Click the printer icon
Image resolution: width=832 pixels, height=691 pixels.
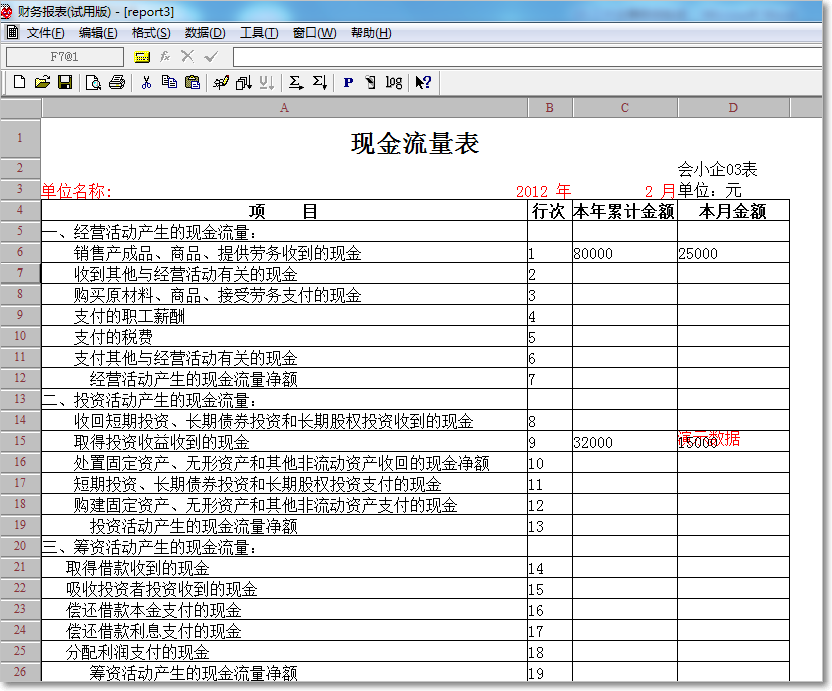click(x=116, y=82)
